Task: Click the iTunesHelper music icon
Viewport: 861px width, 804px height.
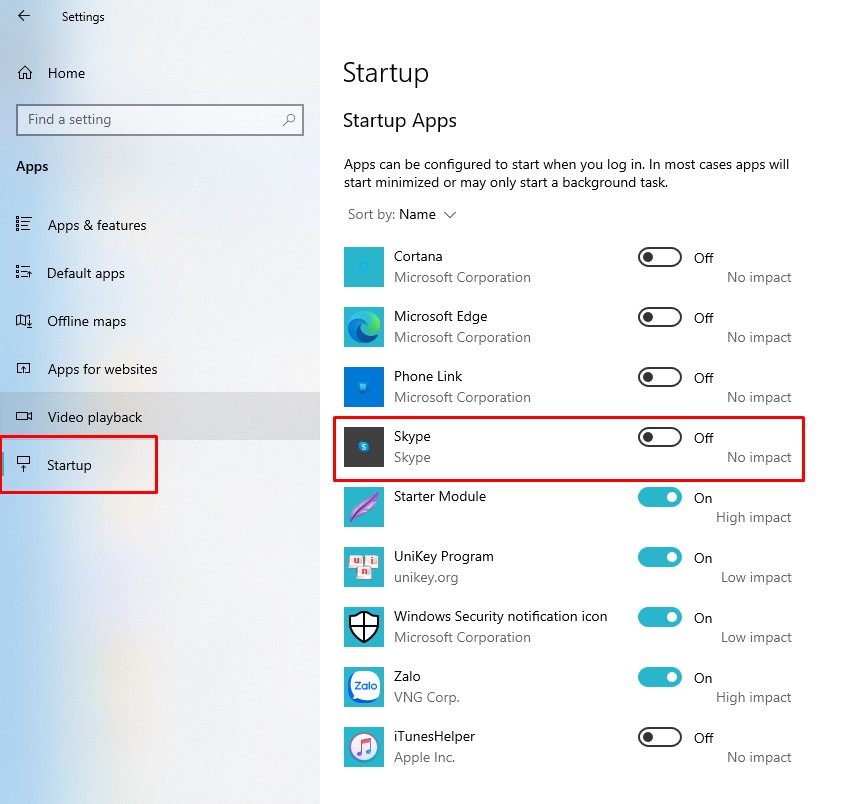Action: click(x=363, y=747)
